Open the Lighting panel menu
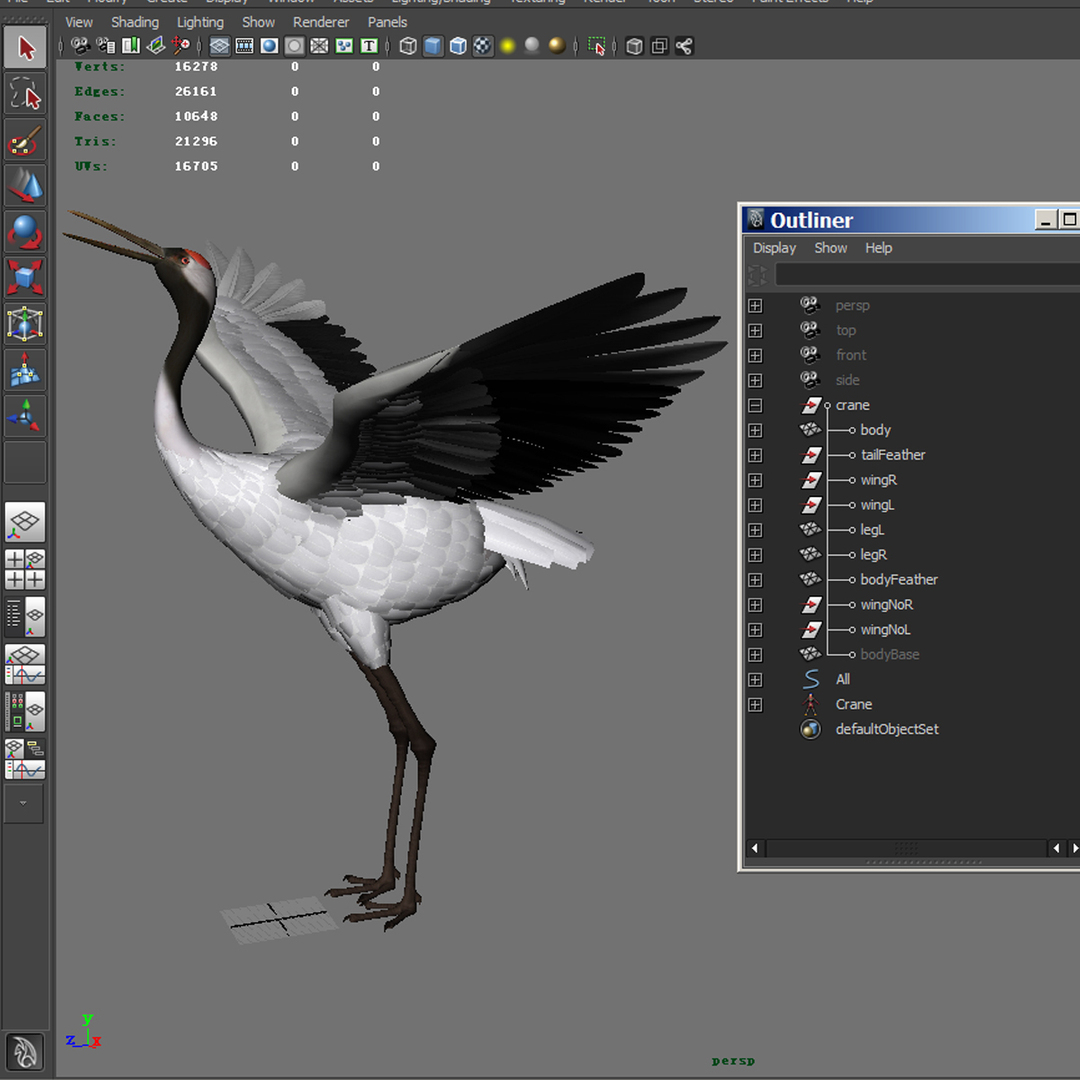 click(200, 22)
